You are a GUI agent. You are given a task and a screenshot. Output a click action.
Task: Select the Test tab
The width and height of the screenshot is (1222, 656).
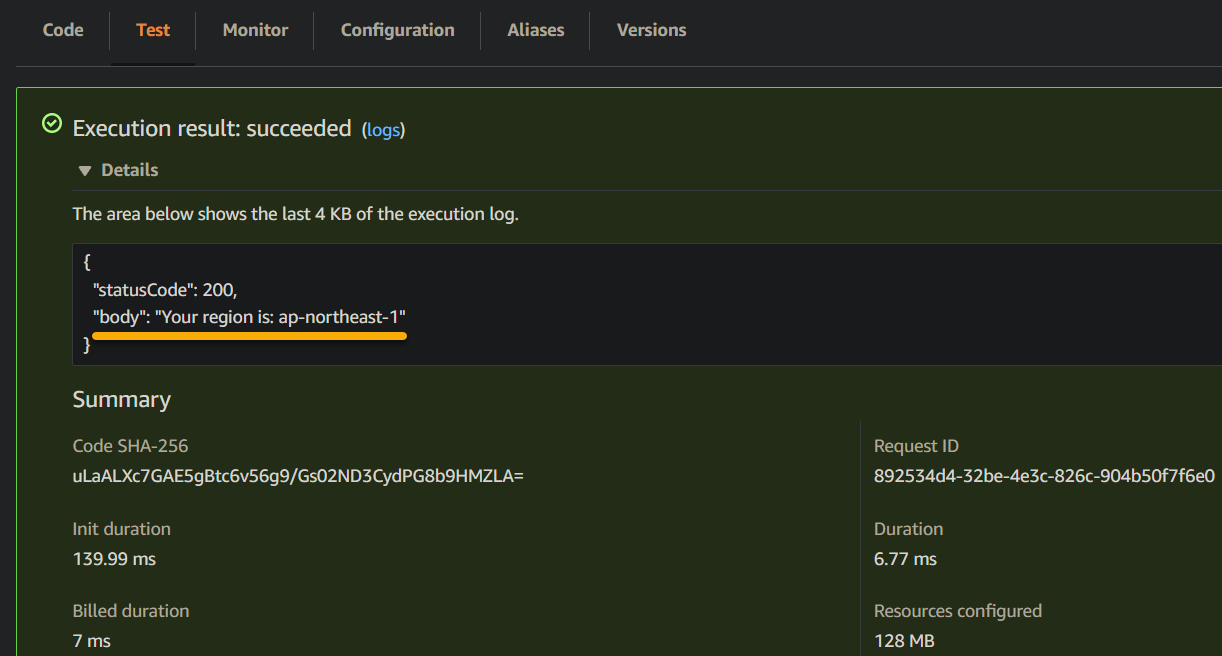click(153, 30)
